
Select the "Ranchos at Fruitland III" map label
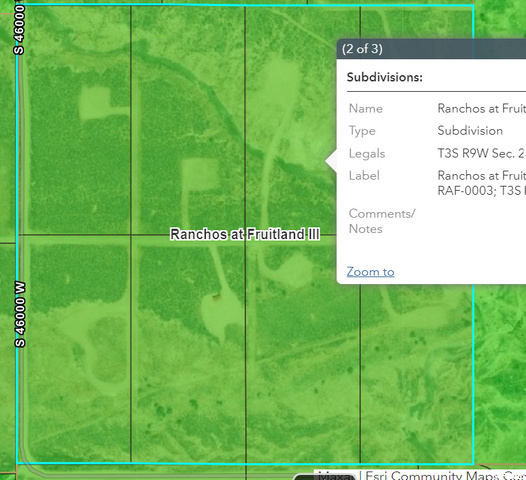tap(245, 234)
